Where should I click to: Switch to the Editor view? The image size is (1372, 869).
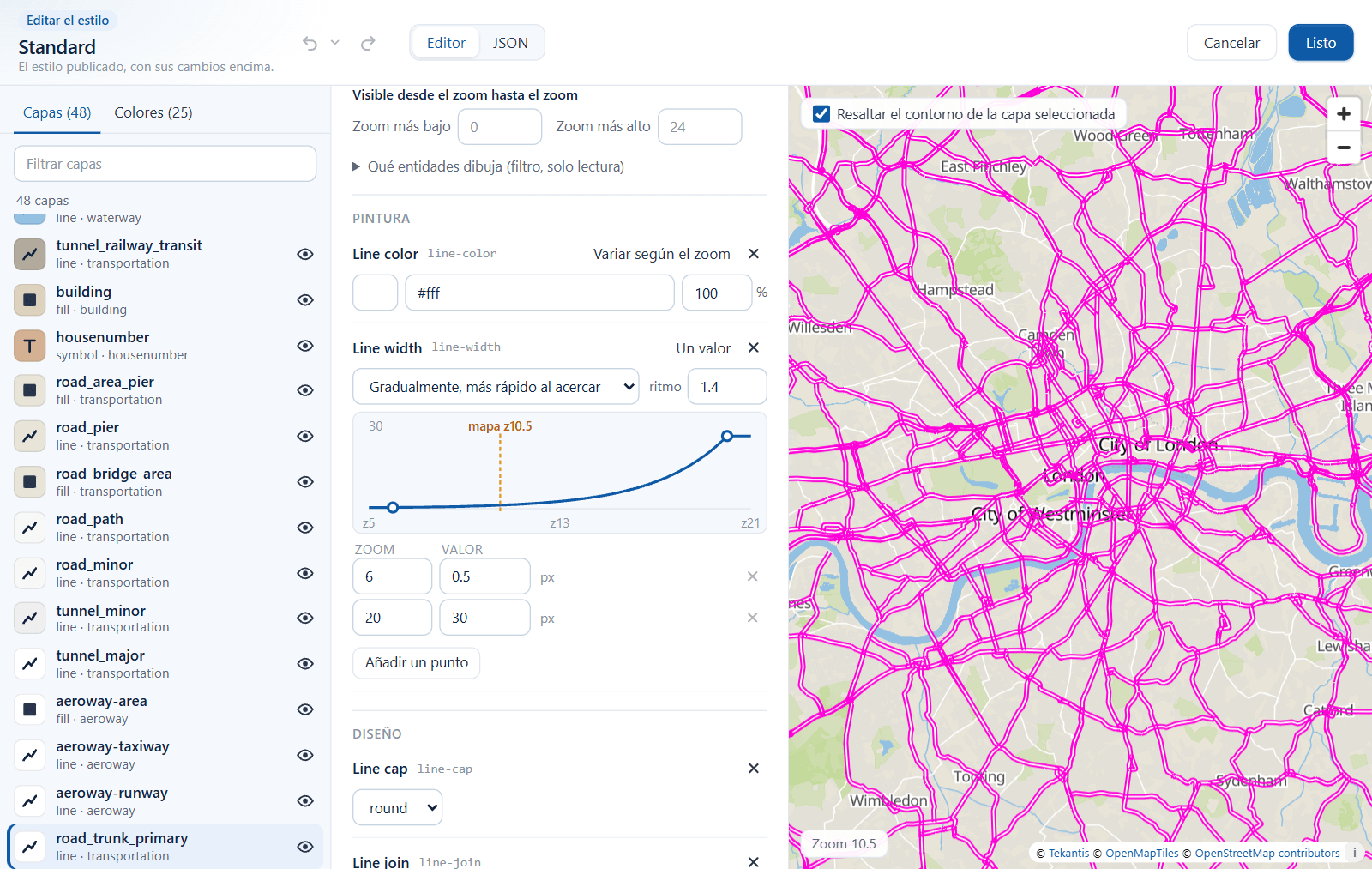tap(446, 43)
